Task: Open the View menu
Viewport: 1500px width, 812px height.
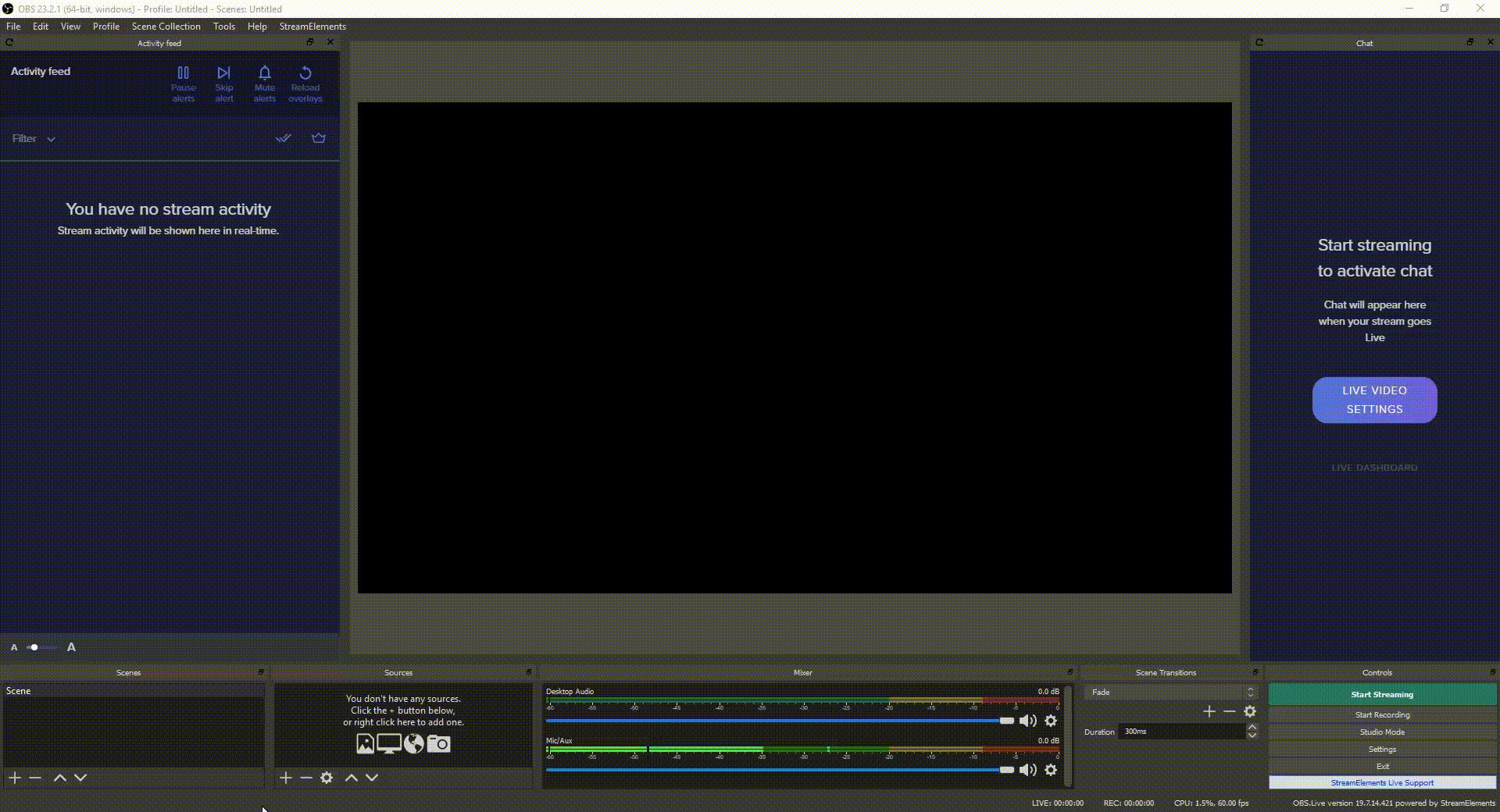Action: click(x=70, y=27)
